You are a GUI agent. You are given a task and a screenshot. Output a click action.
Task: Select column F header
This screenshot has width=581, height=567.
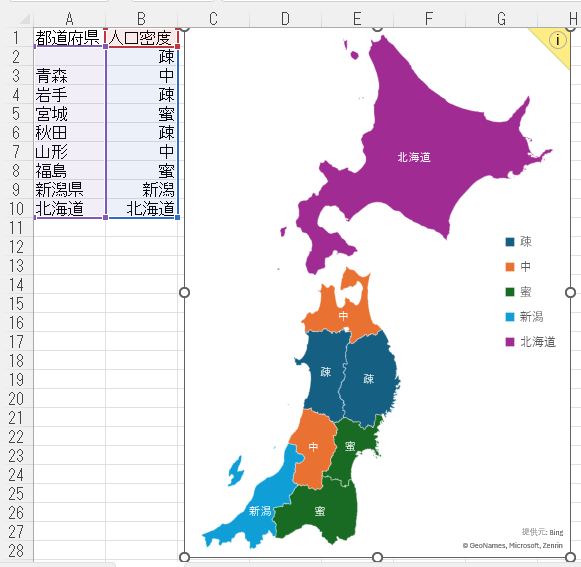point(429,19)
